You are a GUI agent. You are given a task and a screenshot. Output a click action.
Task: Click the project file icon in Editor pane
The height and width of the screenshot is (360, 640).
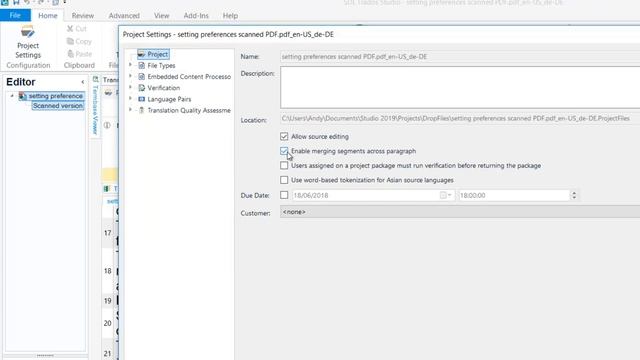point(22,96)
